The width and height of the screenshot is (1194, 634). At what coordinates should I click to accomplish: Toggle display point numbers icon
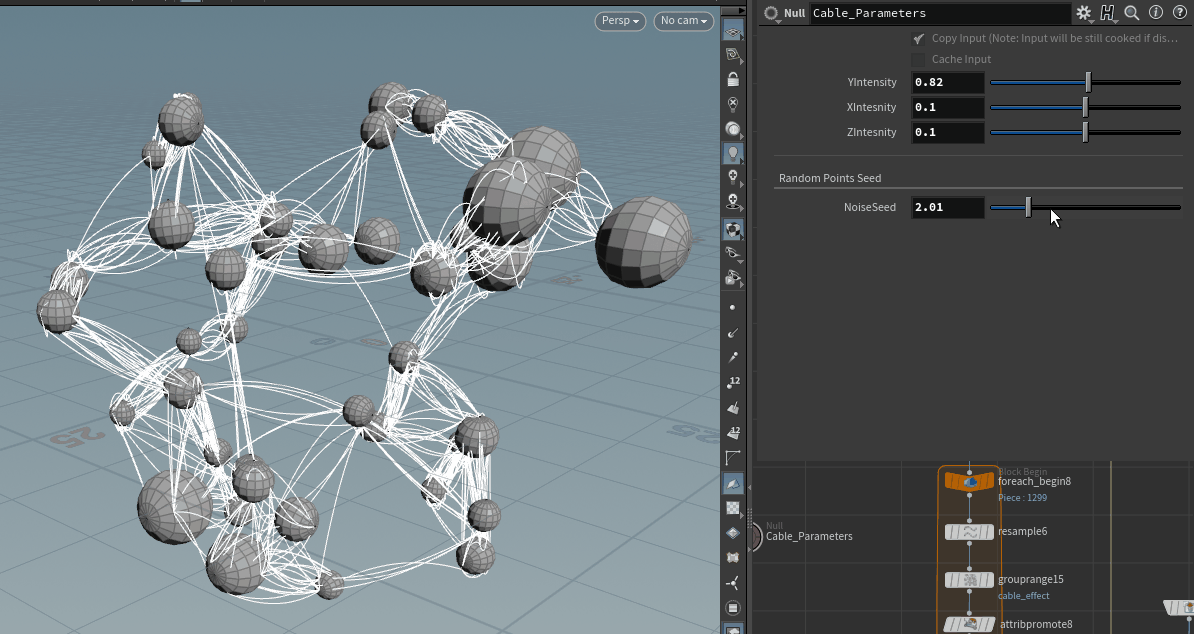click(x=733, y=382)
